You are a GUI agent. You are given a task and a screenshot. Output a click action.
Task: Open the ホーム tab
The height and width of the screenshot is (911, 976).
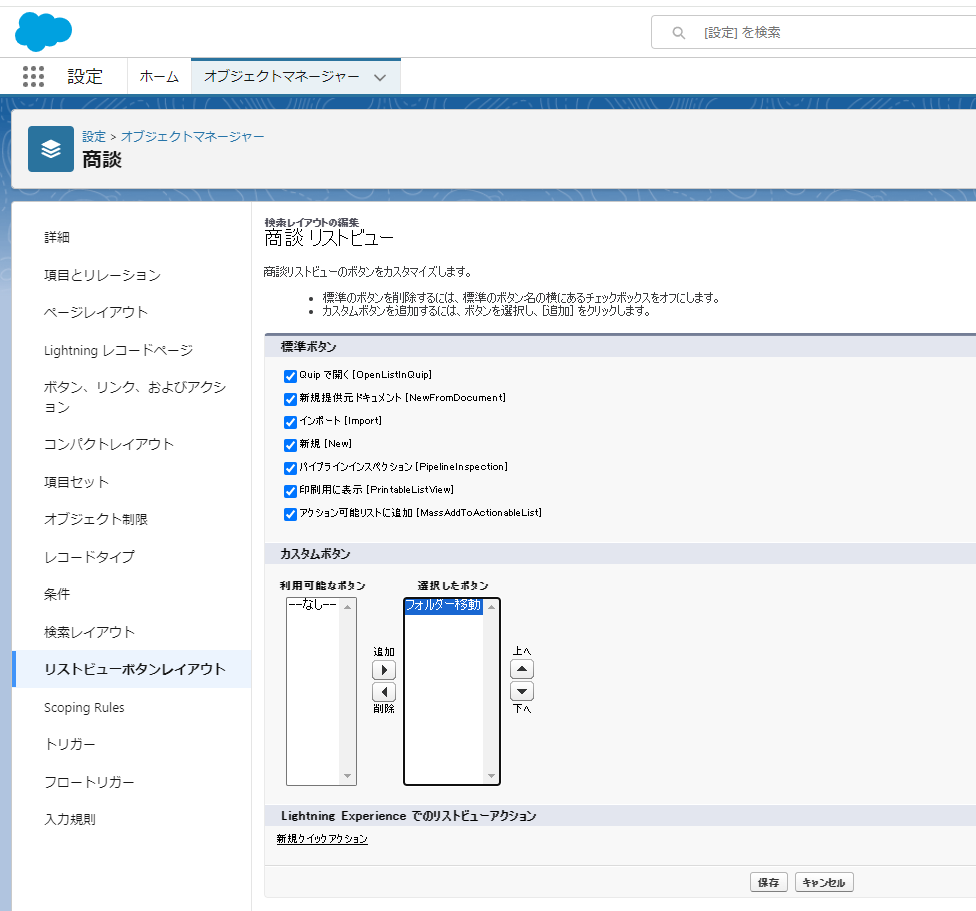coord(159,77)
